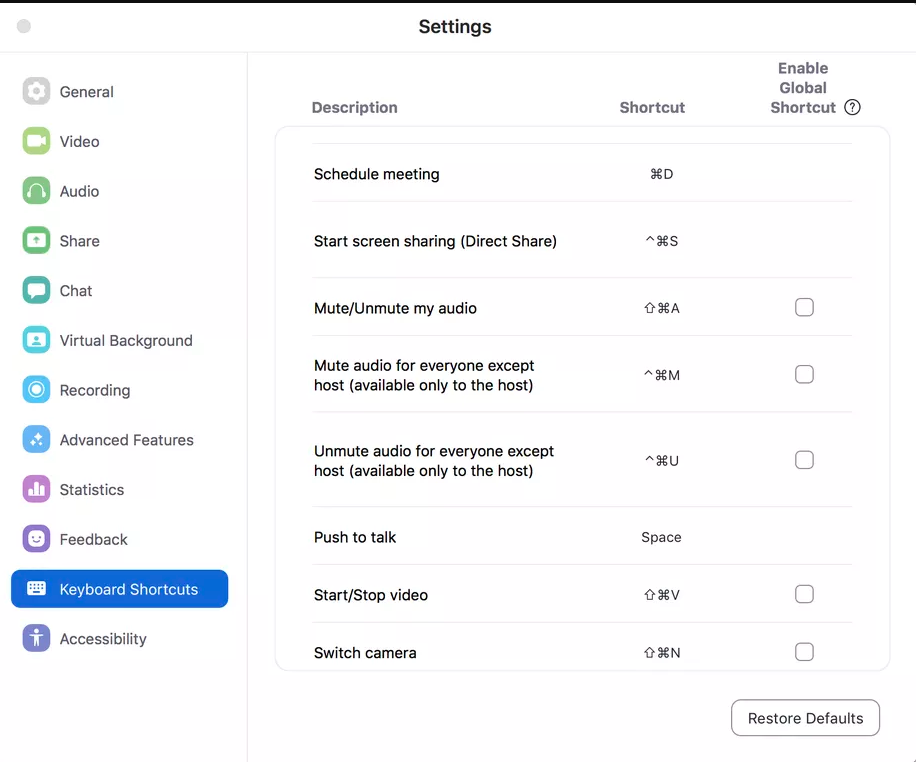
Task: Select the Feedback smiley icon
Action: [36, 539]
